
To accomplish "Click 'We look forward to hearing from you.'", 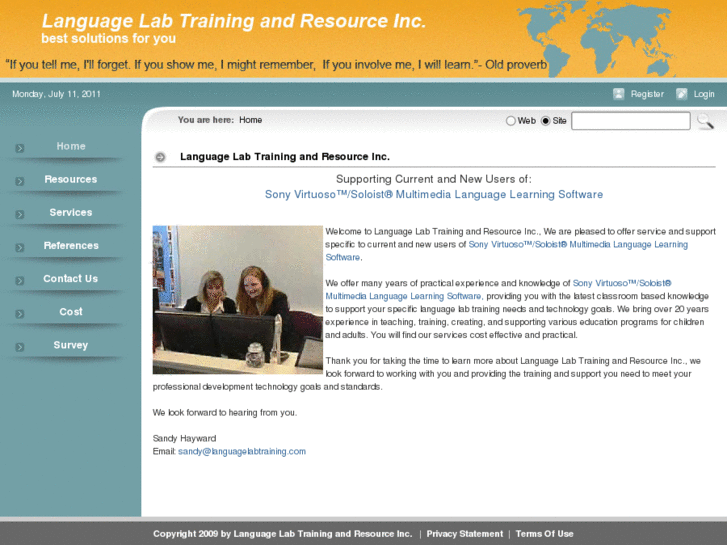I will (225, 412).
